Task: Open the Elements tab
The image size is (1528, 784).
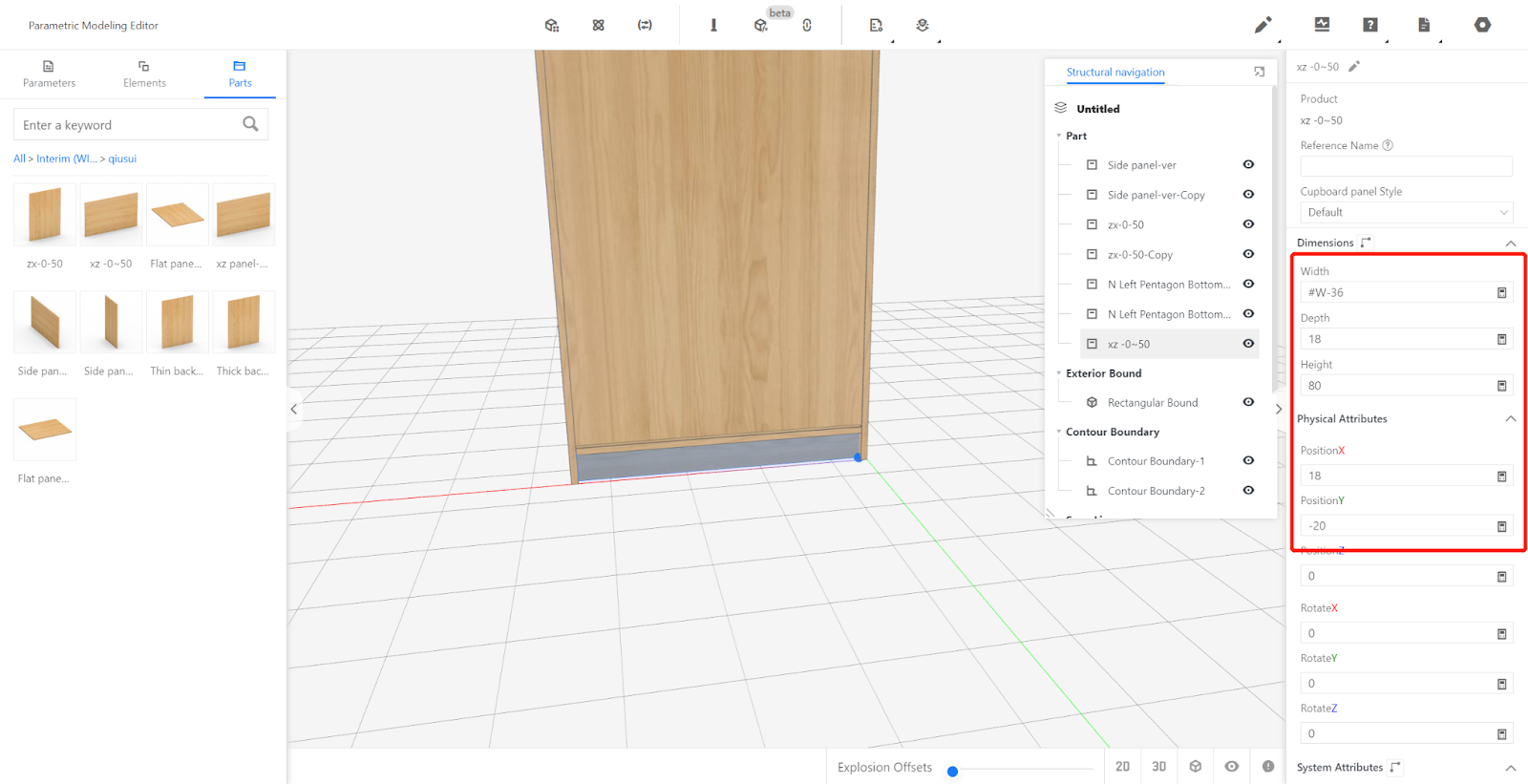Action: [x=144, y=74]
